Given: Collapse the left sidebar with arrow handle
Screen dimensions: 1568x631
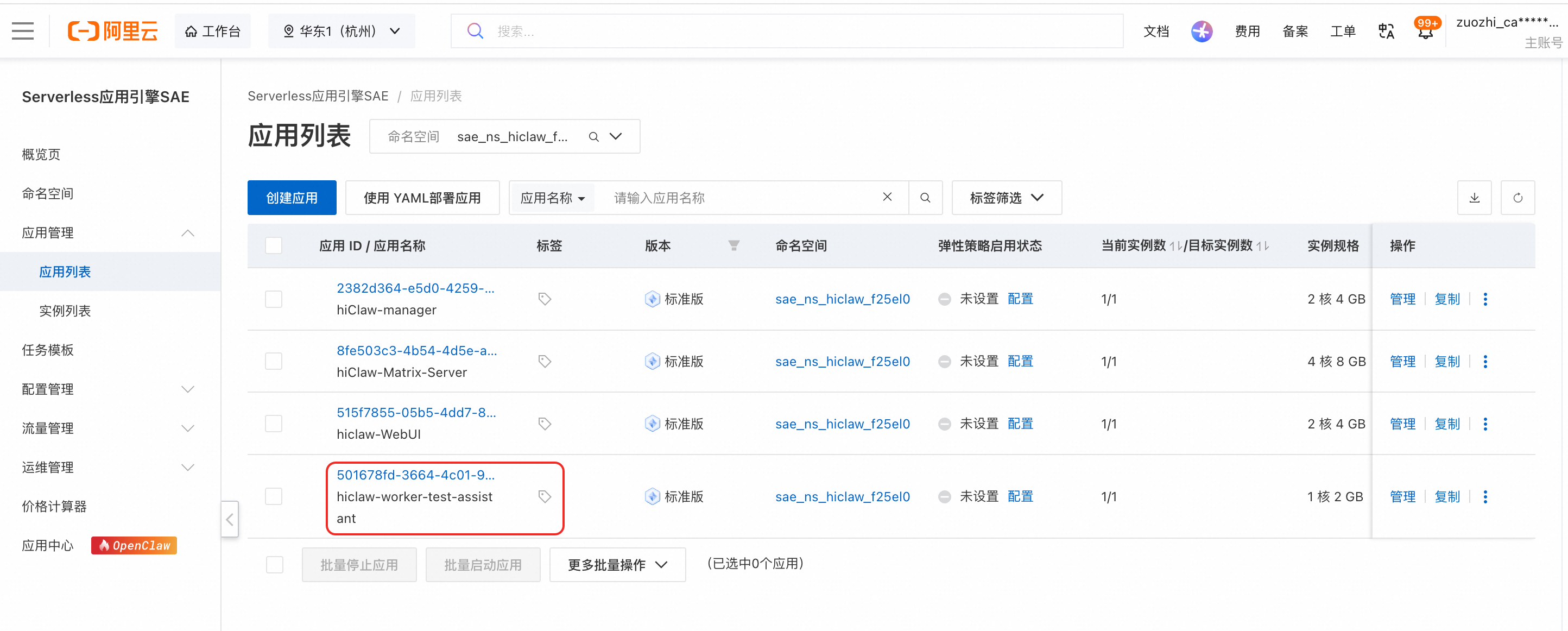Looking at the screenshot, I should pyautogui.click(x=230, y=519).
